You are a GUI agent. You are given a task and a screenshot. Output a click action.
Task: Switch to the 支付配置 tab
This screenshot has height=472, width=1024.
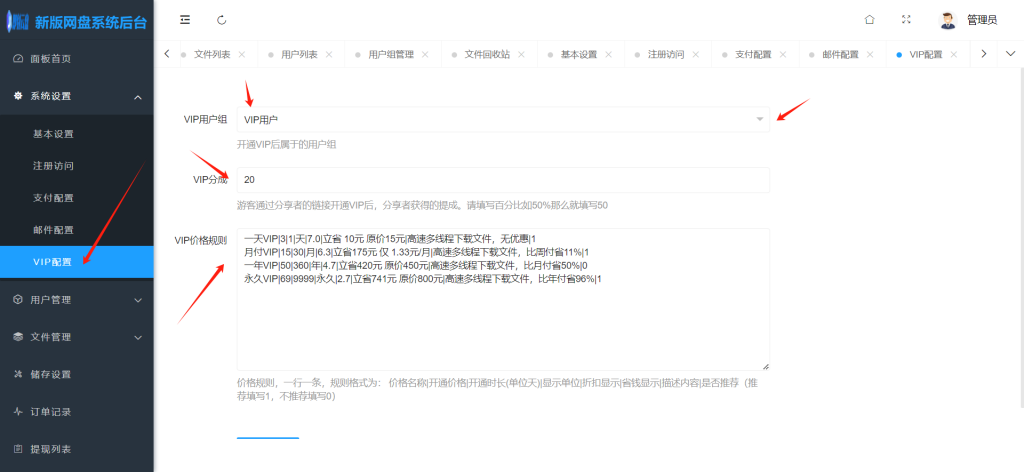click(753, 54)
